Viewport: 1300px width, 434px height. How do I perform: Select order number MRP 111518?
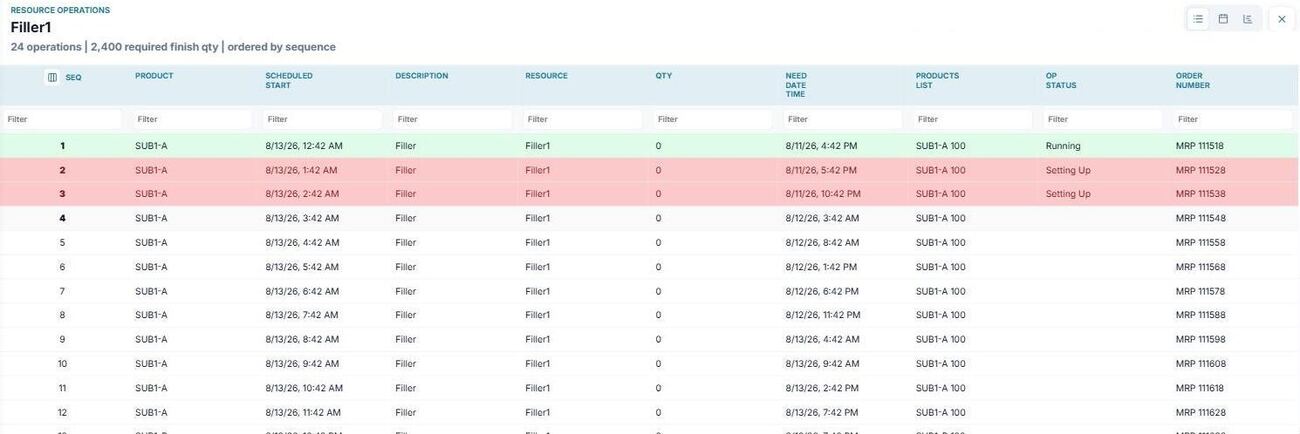coord(1200,146)
